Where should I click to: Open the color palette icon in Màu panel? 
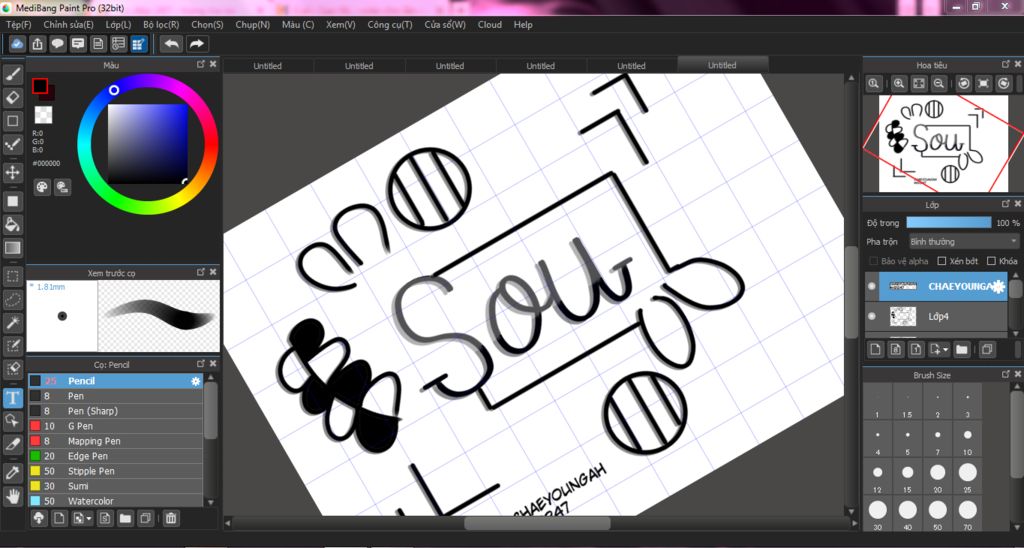coord(42,187)
